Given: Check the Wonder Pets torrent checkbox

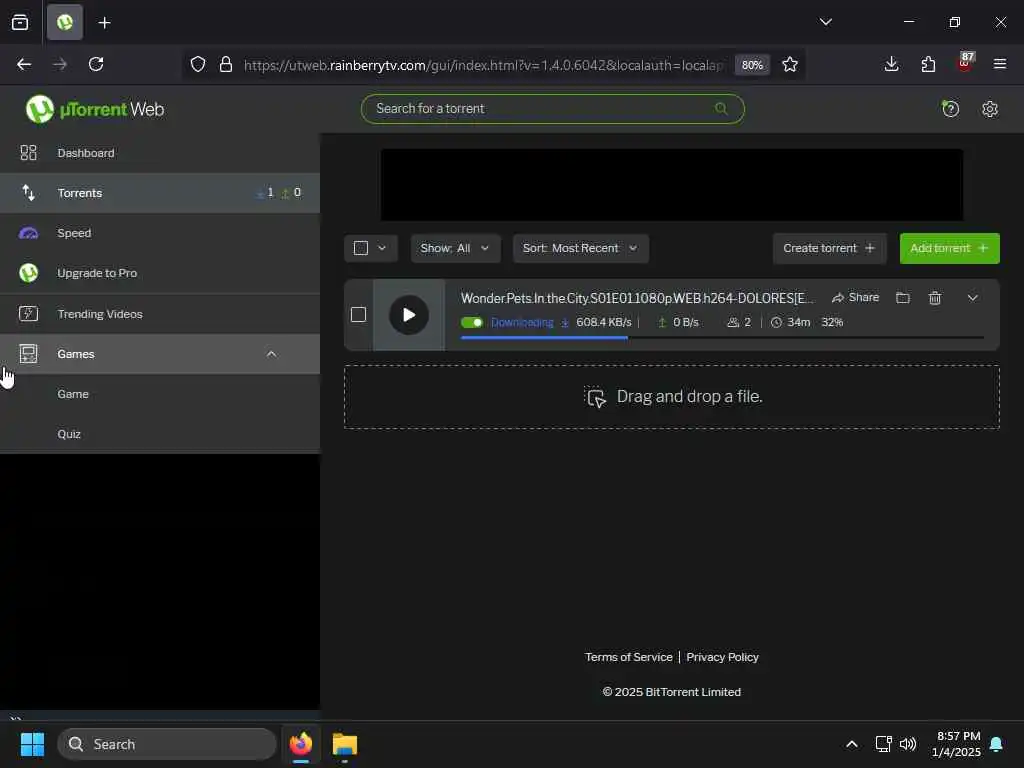Looking at the screenshot, I should 359,315.
